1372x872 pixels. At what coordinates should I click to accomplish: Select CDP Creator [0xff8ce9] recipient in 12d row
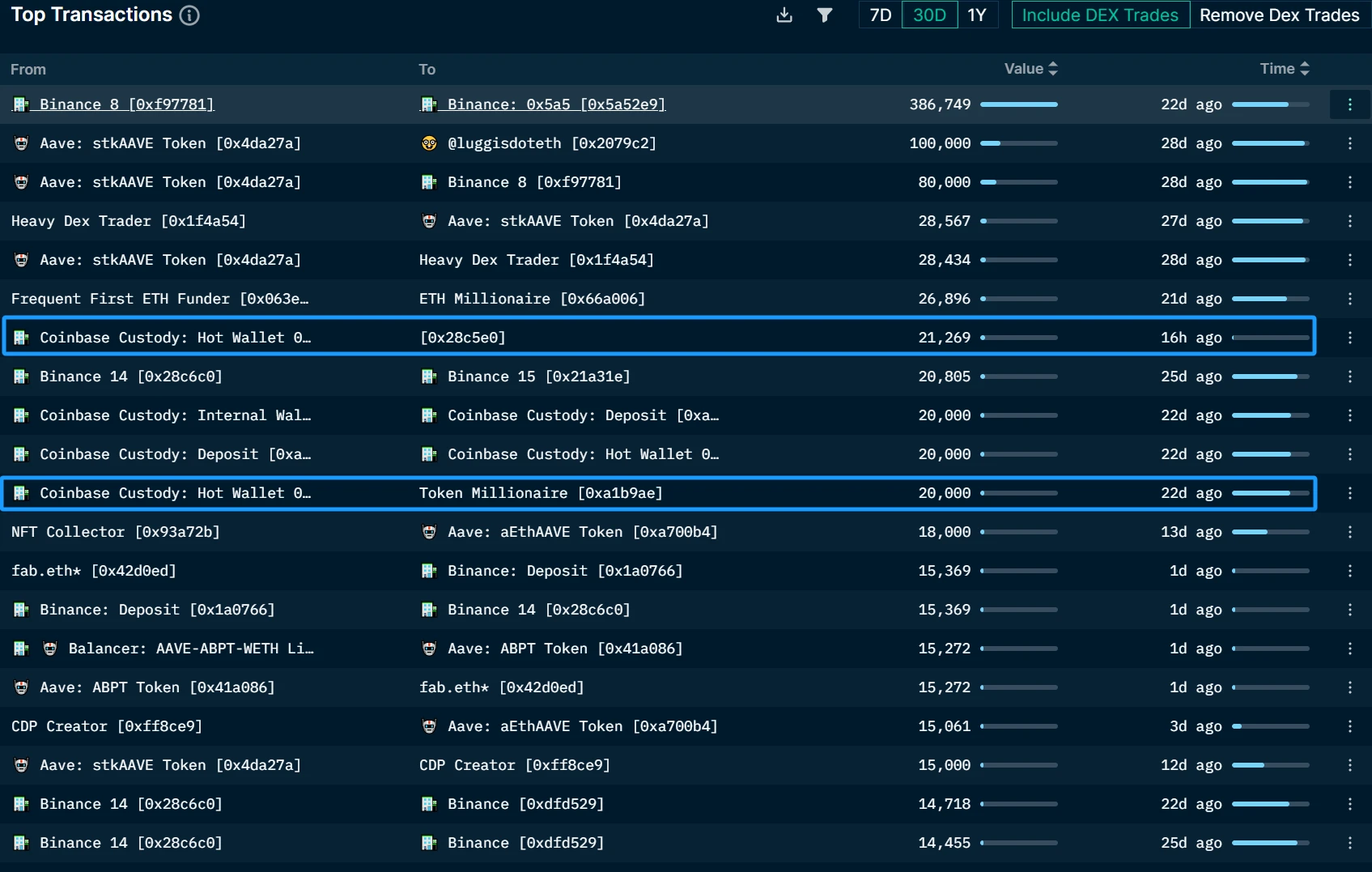515,765
